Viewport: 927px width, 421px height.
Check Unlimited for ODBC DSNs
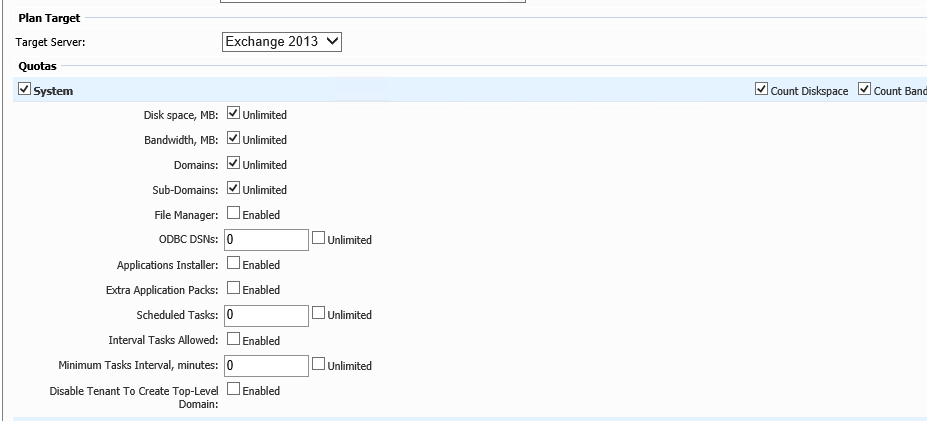[319, 238]
